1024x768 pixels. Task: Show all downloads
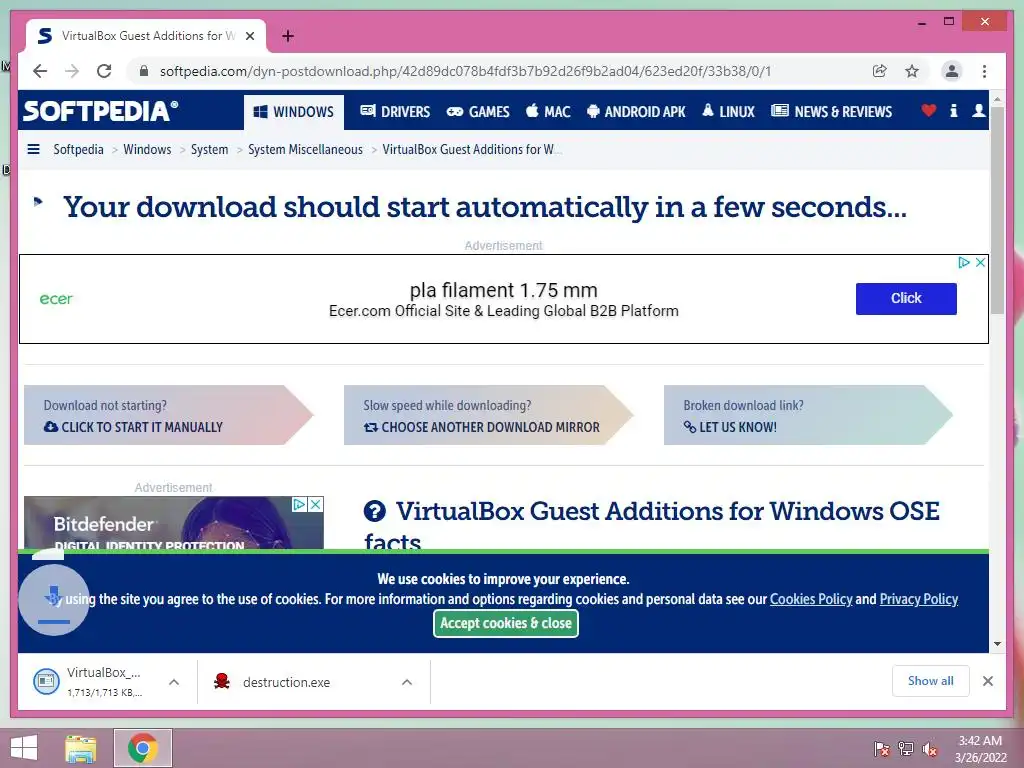931,681
